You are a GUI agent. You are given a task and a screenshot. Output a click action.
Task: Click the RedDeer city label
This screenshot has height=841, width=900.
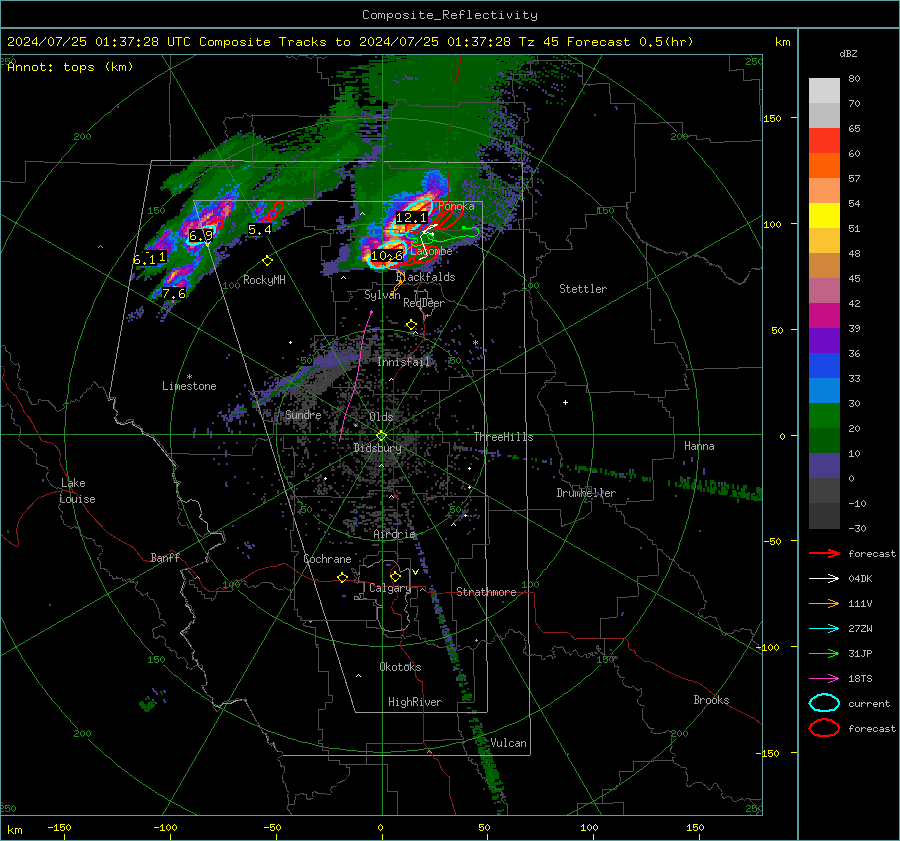coord(424,303)
